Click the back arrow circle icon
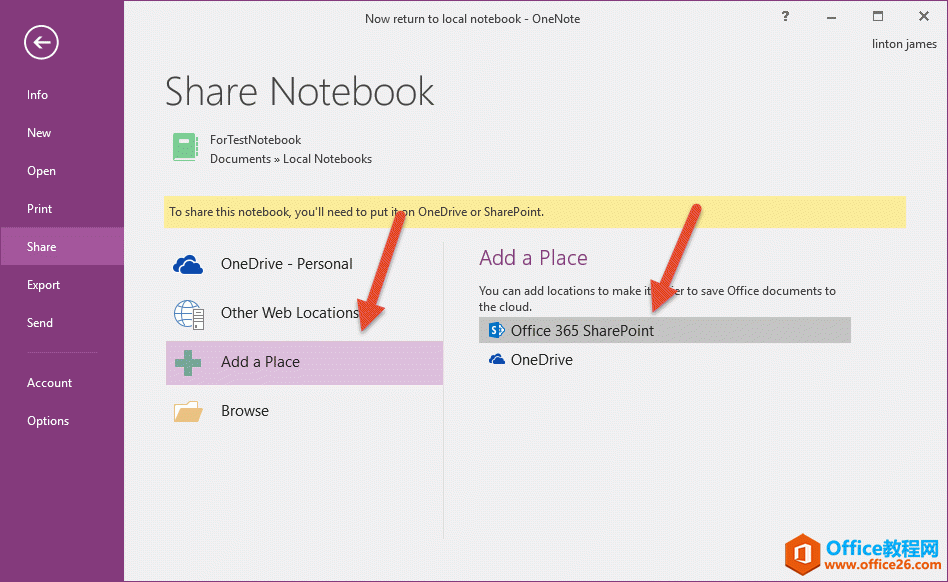 pyautogui.click(x=41, y=42)
